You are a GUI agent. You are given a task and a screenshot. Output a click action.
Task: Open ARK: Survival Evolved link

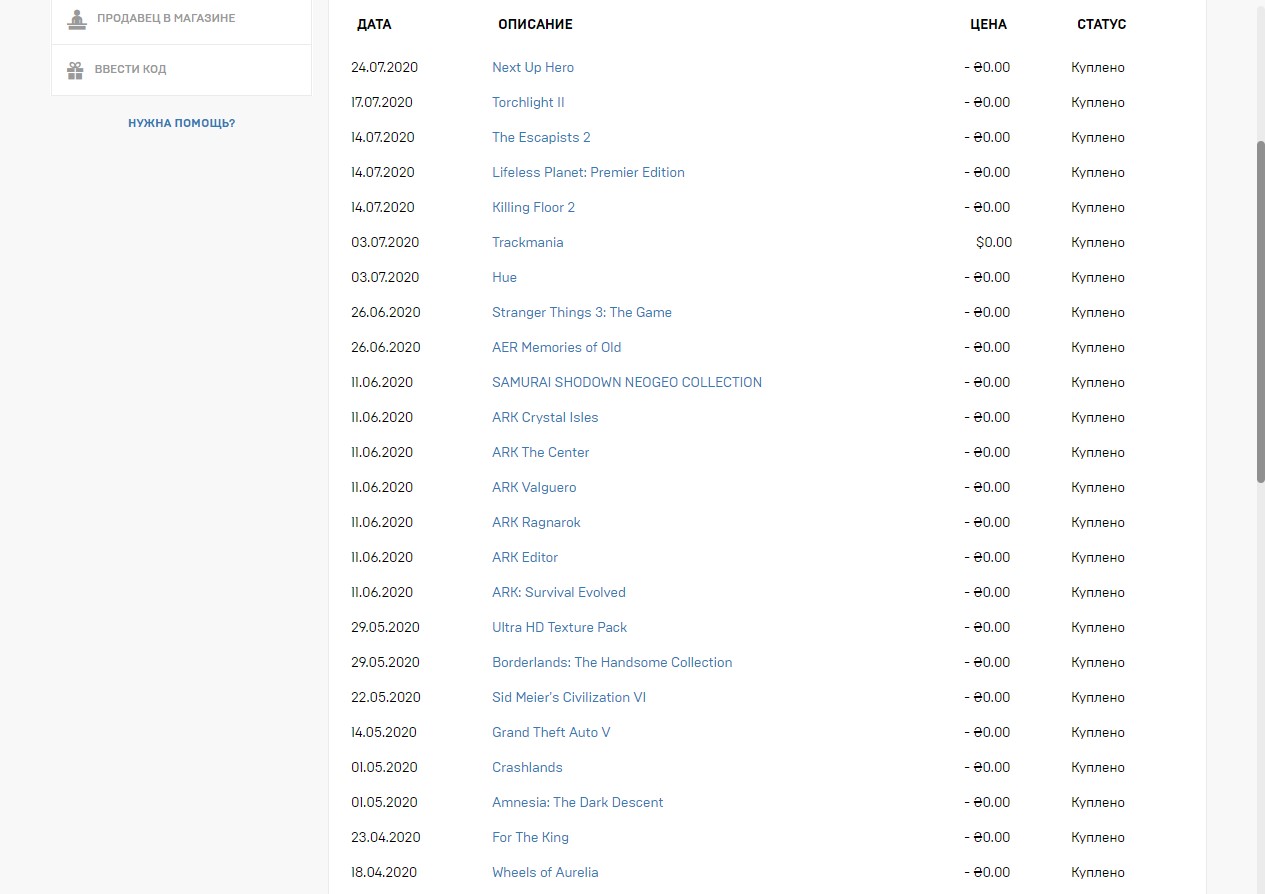pyautogui.click(x=559, y=592)
